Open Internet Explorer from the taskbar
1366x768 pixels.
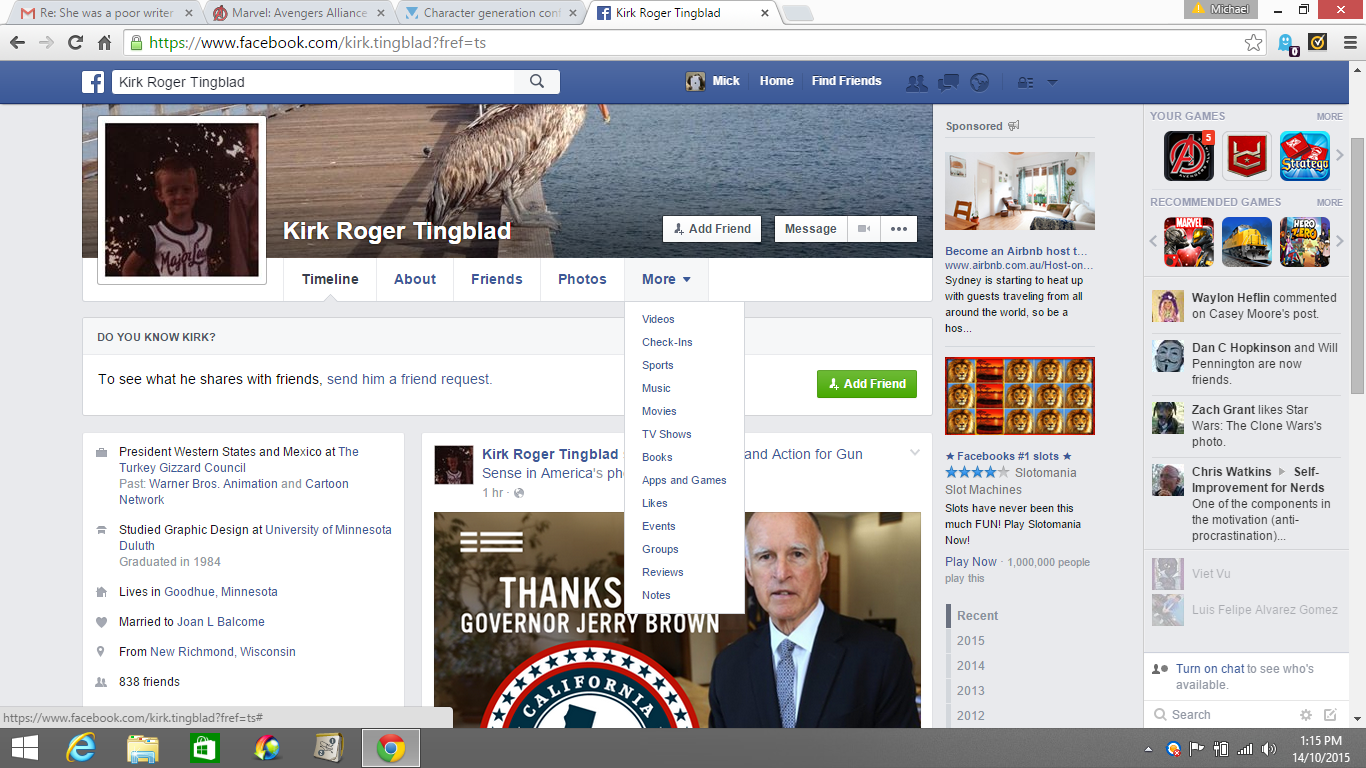pos(80,748)
